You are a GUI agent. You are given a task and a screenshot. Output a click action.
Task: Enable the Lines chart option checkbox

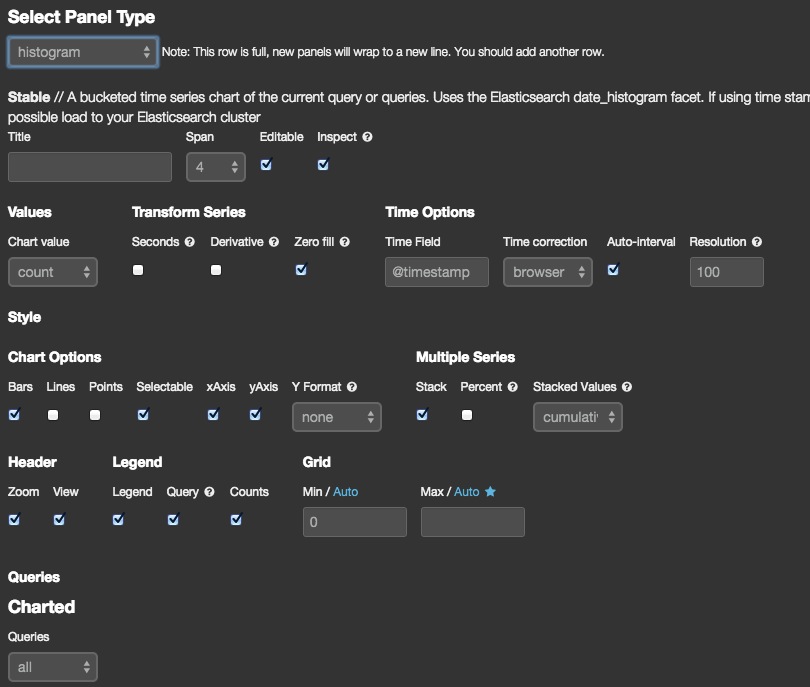click(53, 415)
